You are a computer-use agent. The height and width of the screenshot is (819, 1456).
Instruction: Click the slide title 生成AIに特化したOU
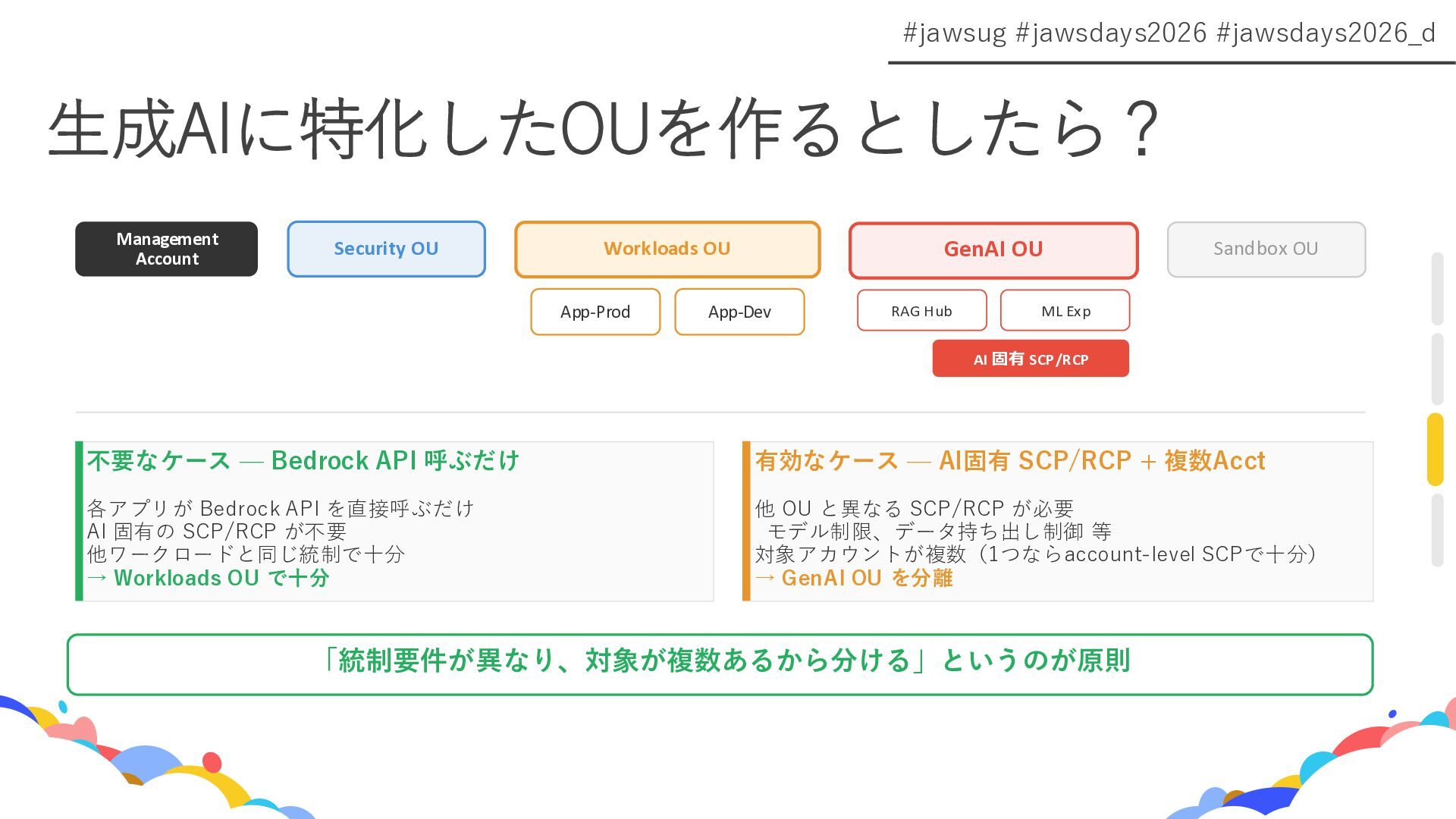(602, 129)
